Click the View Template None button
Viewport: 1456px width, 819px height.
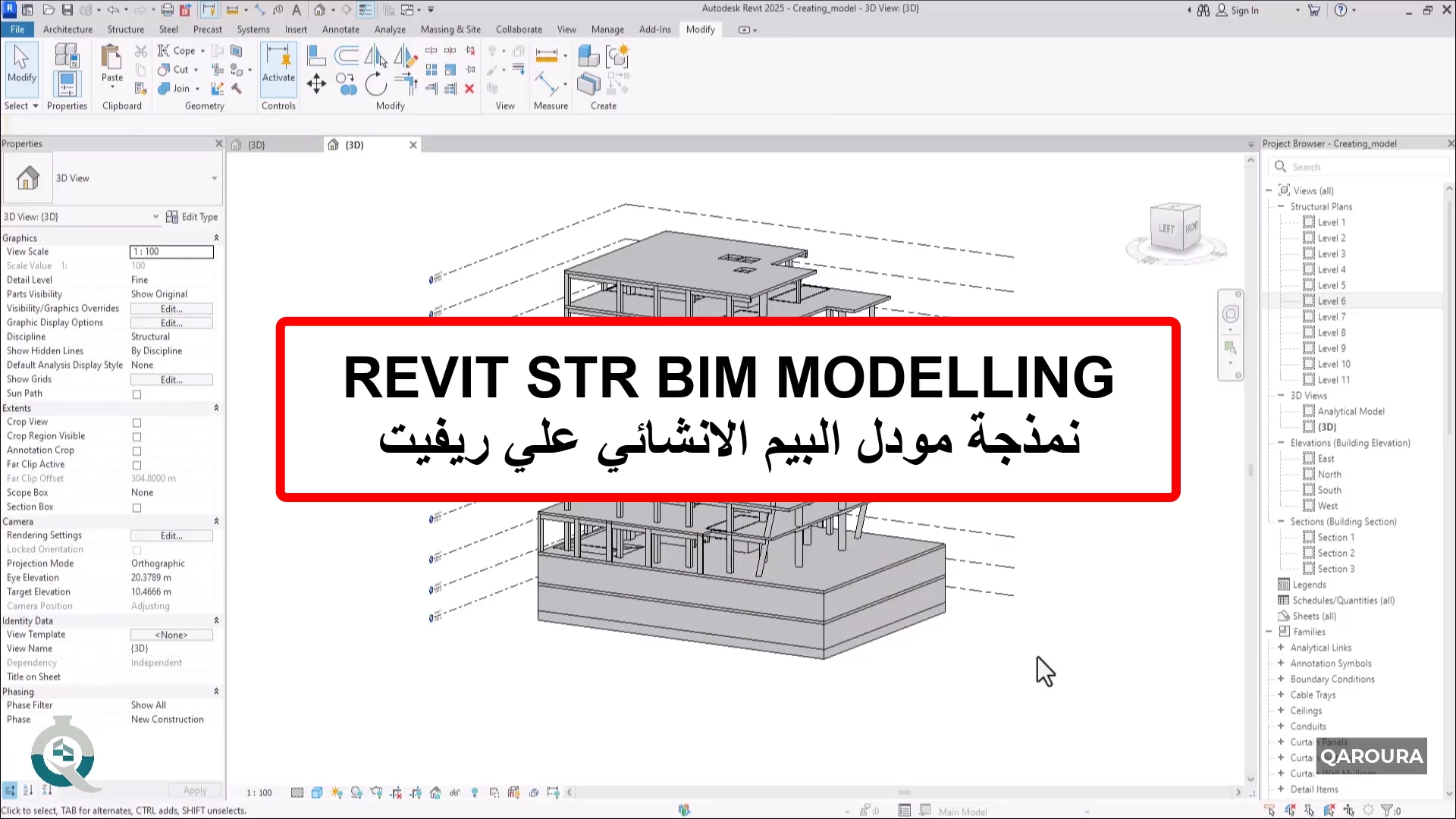point(171,635)
